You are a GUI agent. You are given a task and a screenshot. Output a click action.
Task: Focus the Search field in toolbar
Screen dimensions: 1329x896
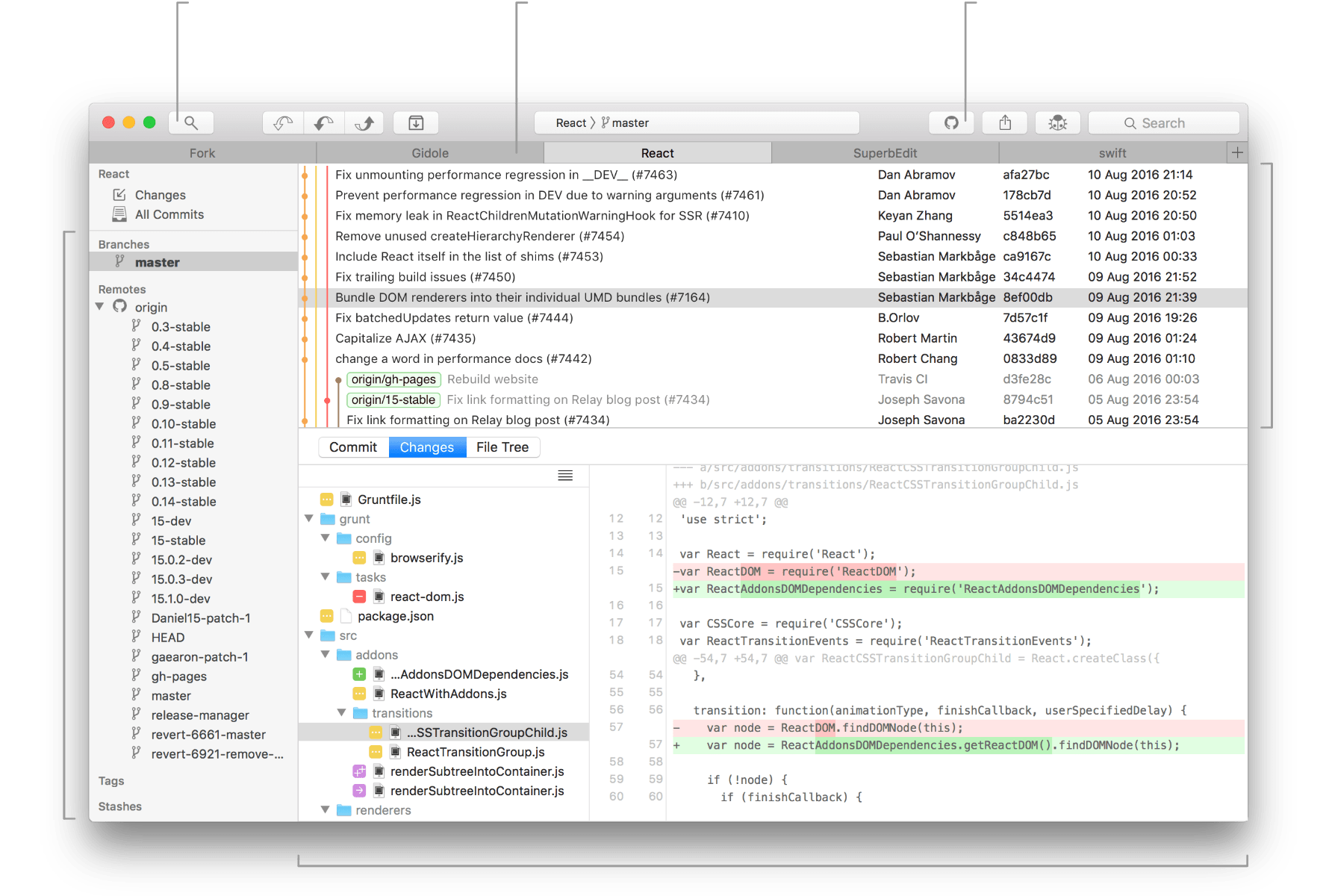[x=1163, y=122]
